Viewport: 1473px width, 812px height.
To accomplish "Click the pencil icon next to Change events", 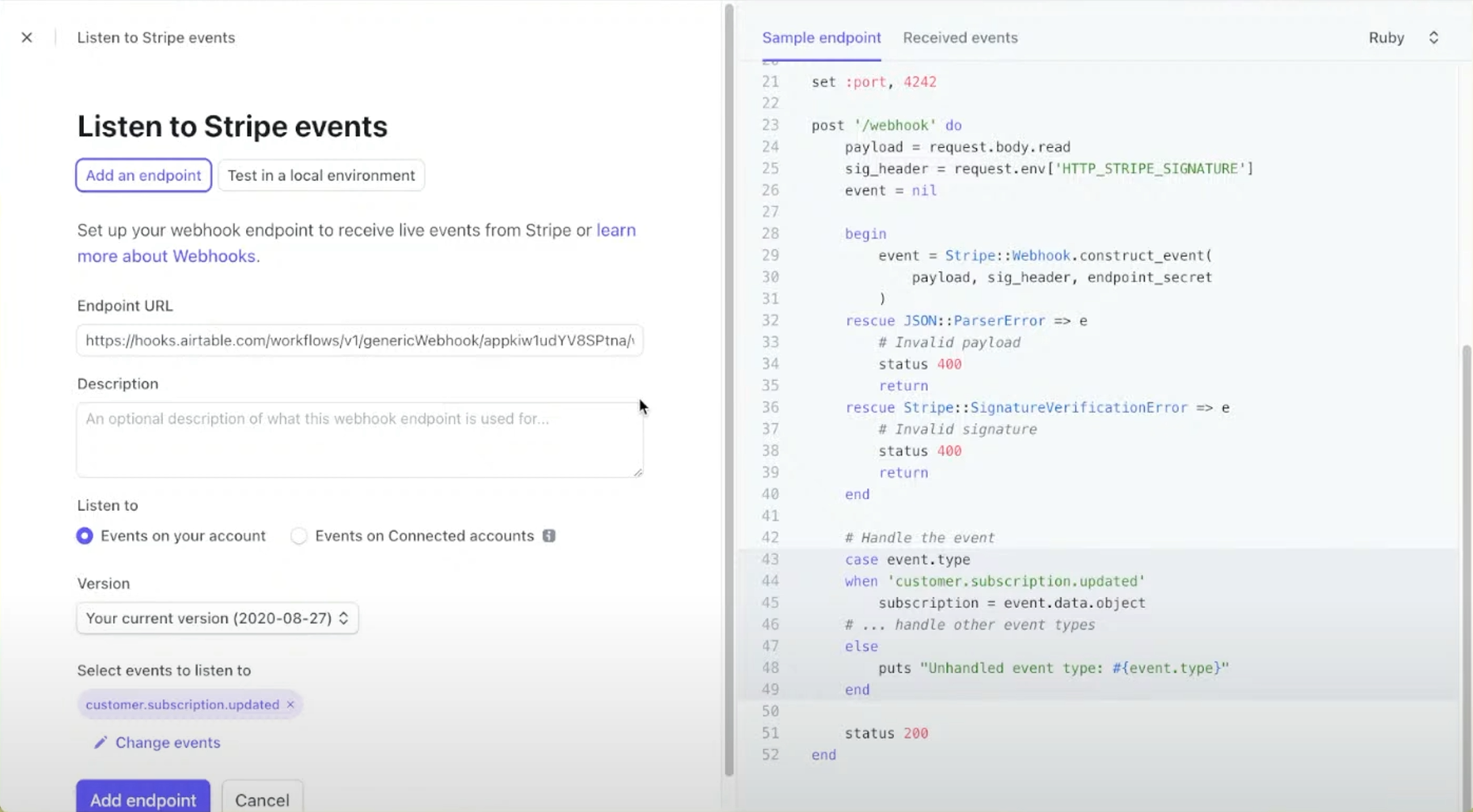I will tap(100, 742).
